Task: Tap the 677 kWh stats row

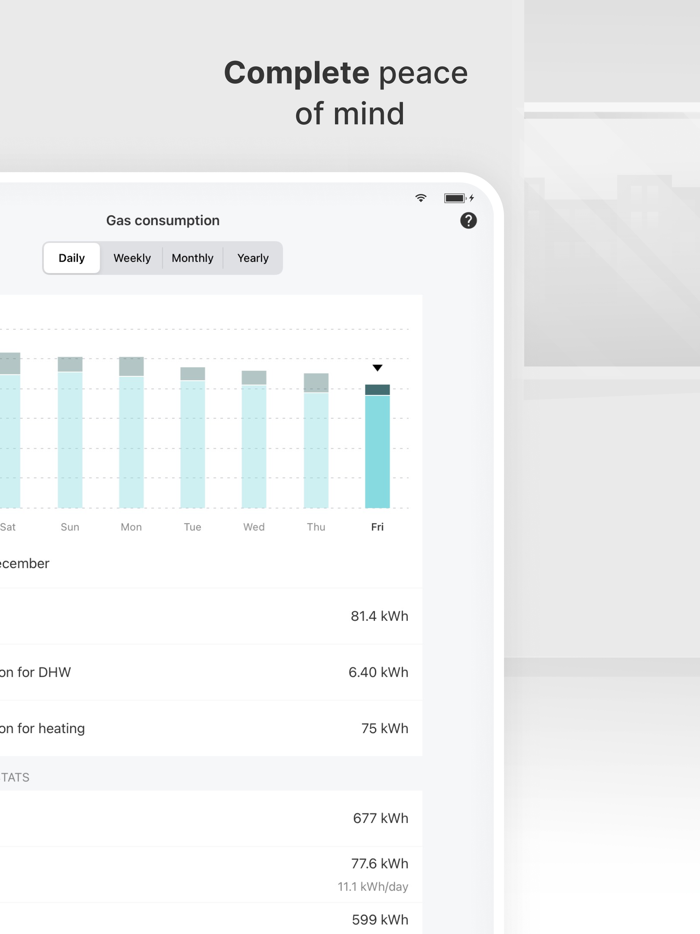Action: coord(210,818)
